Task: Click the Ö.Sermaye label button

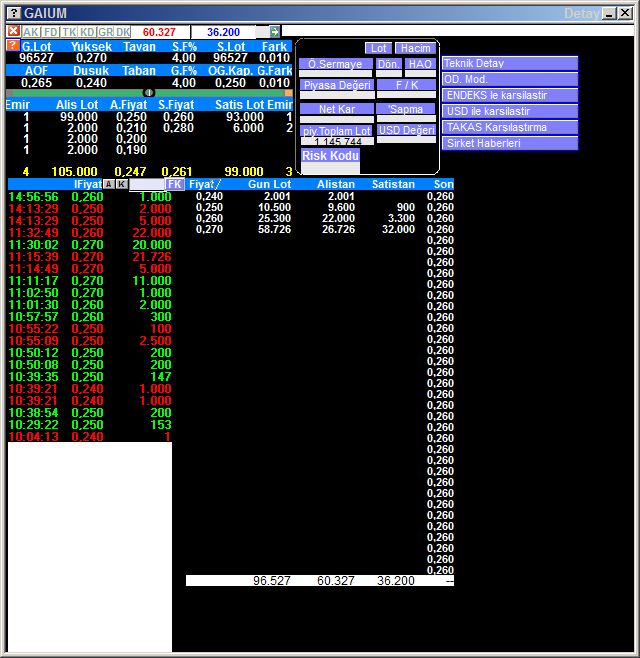Action: 335,64
